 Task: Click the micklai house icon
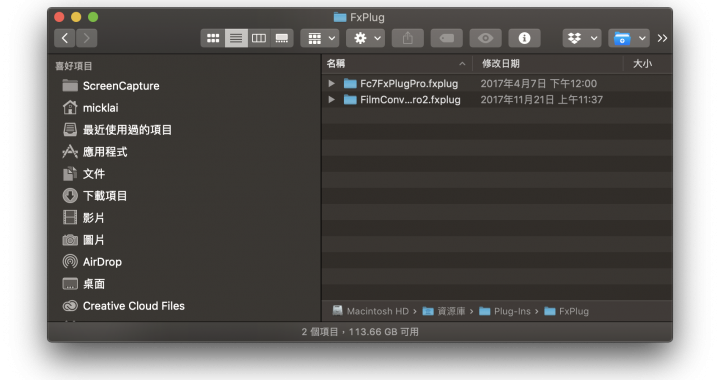70,107
